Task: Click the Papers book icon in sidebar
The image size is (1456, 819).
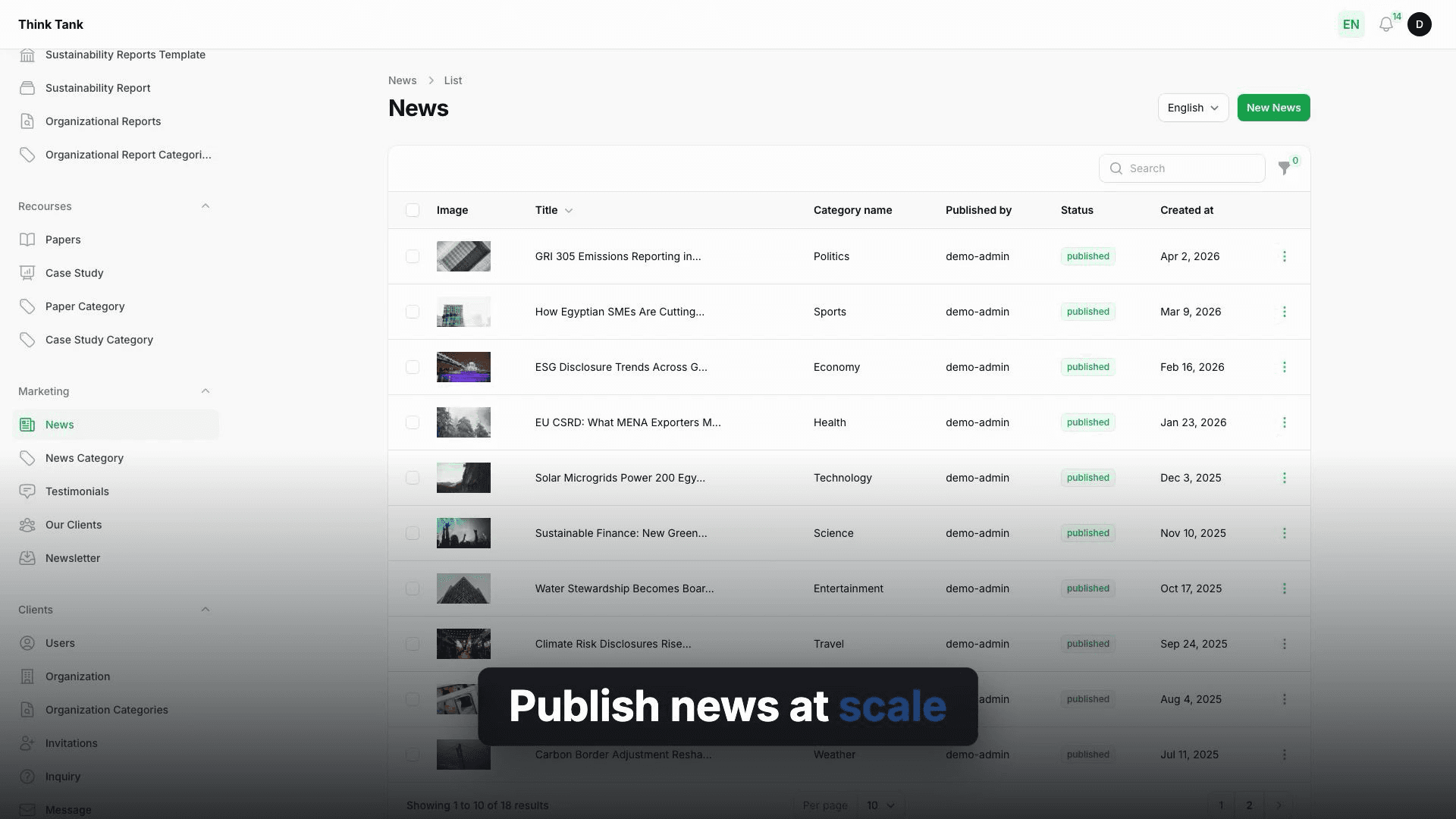Action: pyautogui.click(x=27, y=240)
